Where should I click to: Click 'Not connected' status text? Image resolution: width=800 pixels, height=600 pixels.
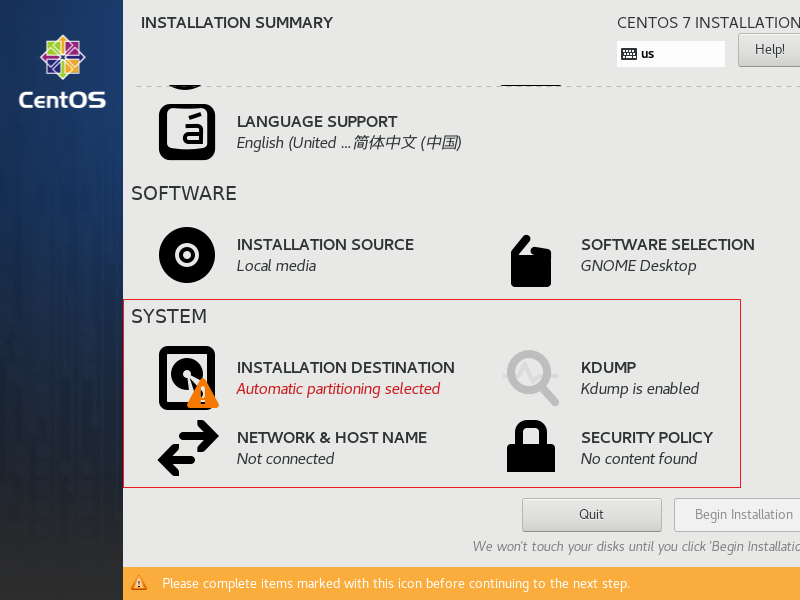tap(285, 459)
